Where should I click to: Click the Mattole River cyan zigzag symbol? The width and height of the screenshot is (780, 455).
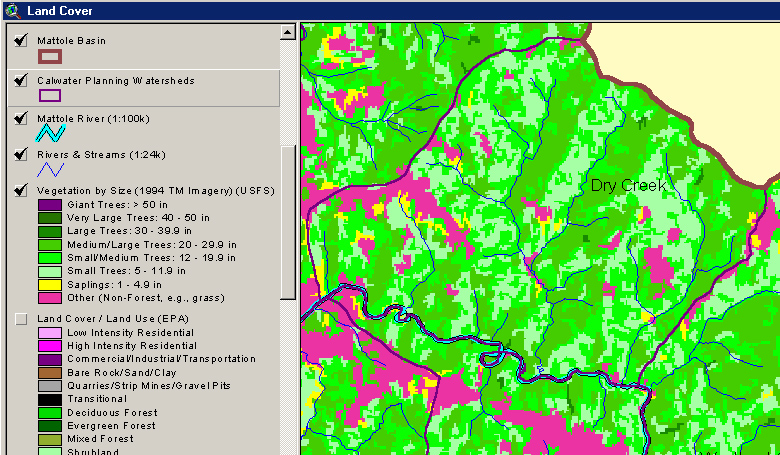point(50,133)
